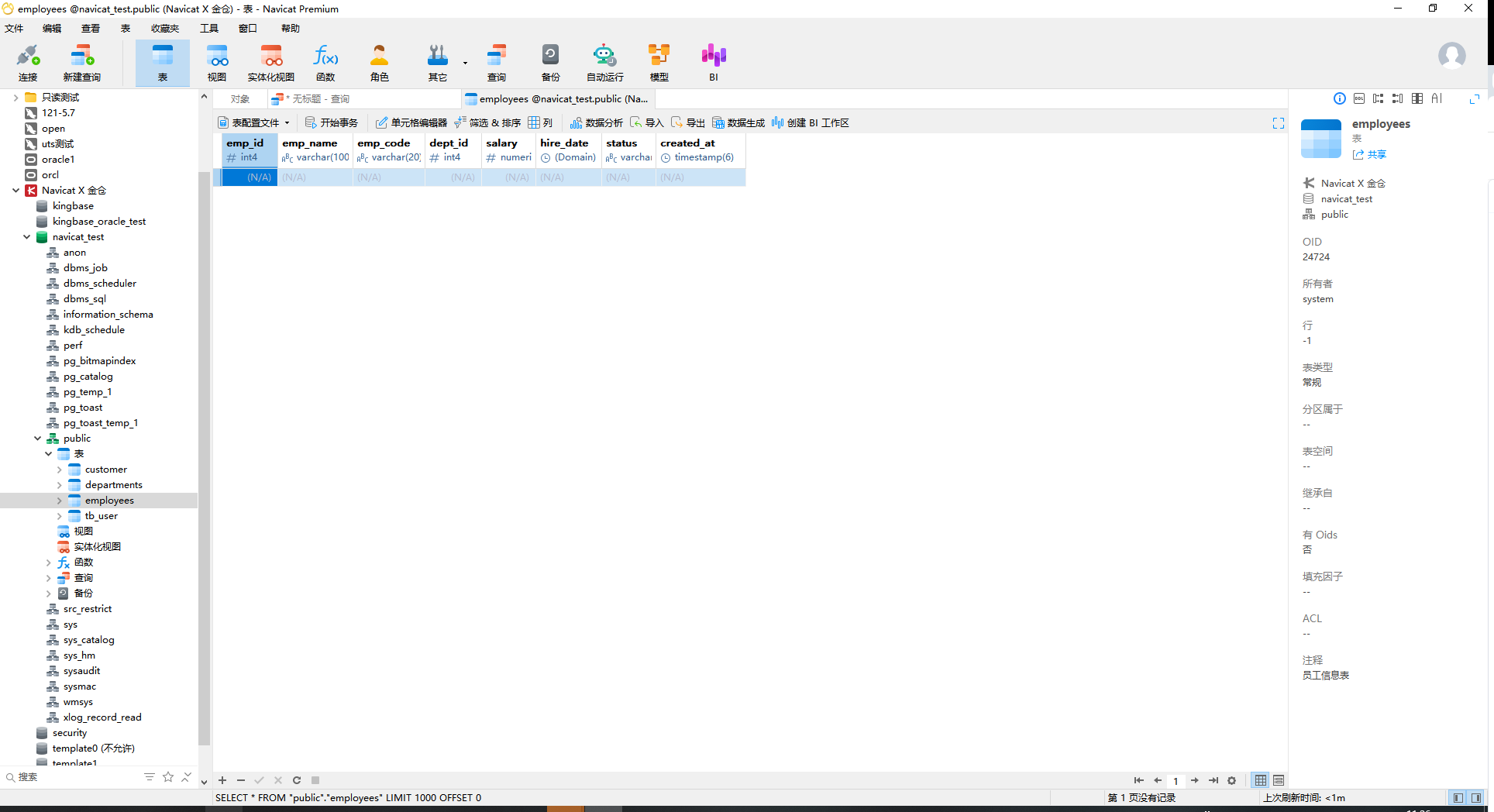1494x812 pixels.
Task: Switch to form view
Action: pyautogui.click(x=1279, y=780)
